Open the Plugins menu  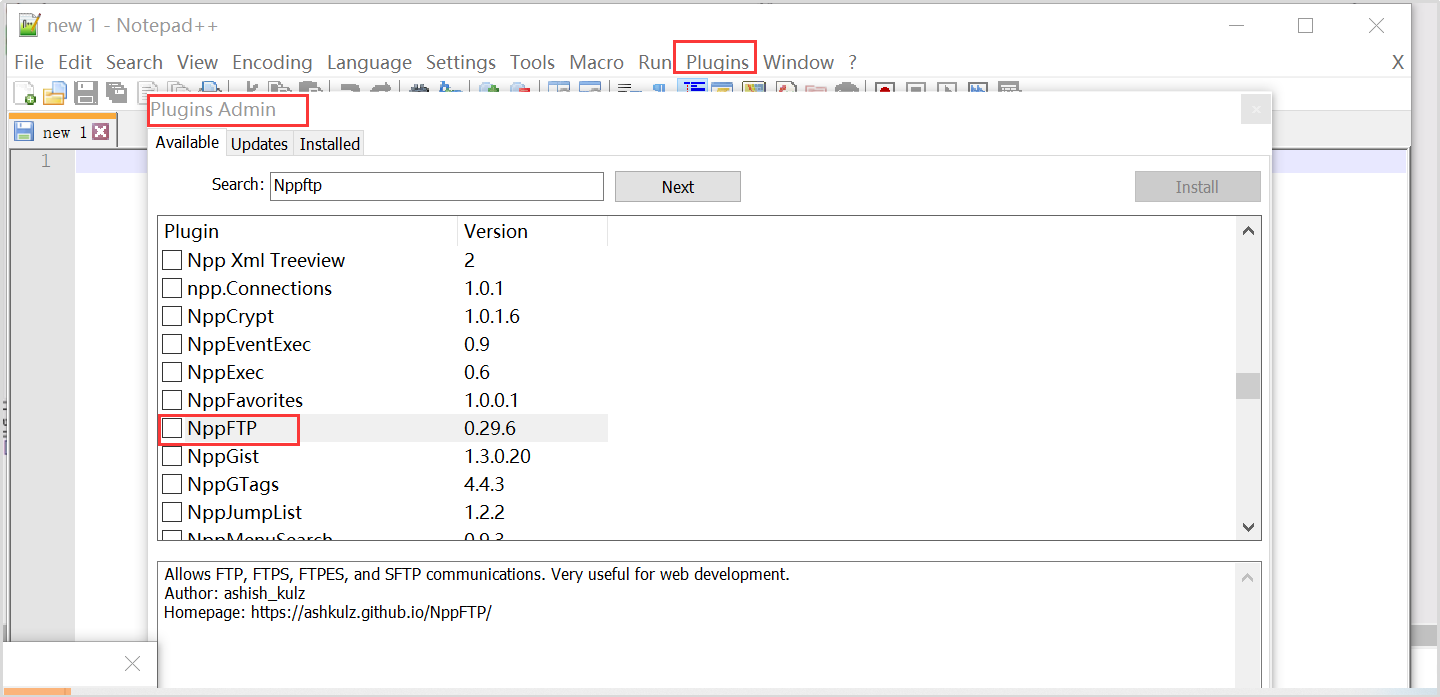tap(717, 62)
